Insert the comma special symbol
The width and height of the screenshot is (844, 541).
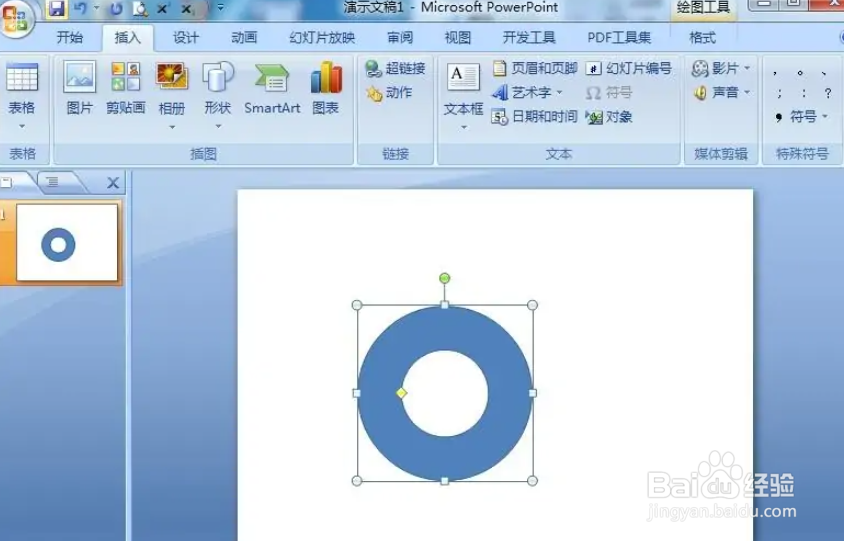pos(775,72)
